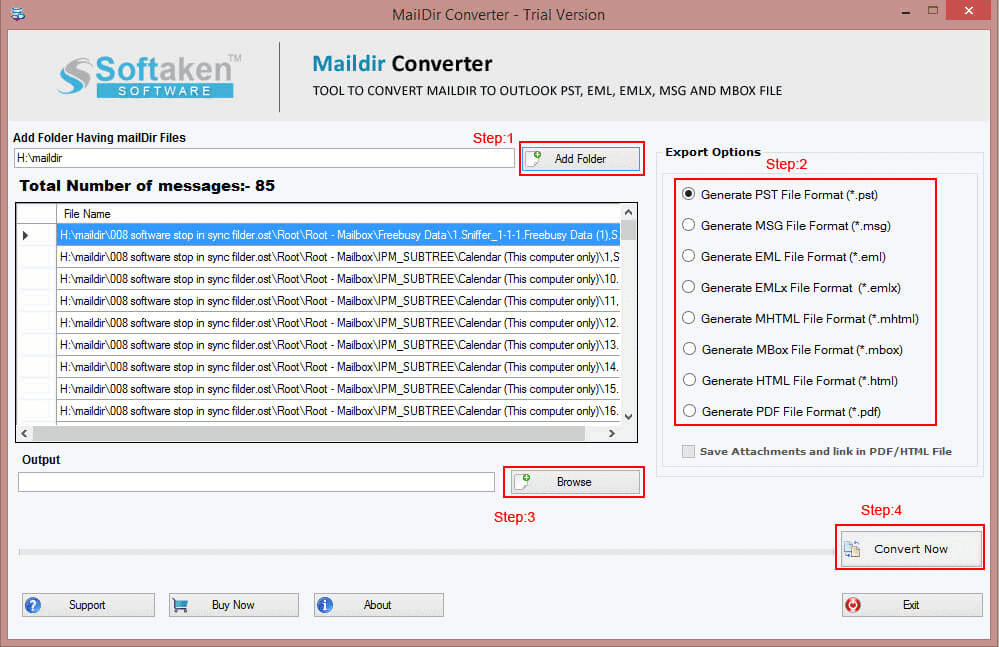Viewport: 999px width, 647px height.
Task: Click the Add Folder button
Action: pos(581,159)
